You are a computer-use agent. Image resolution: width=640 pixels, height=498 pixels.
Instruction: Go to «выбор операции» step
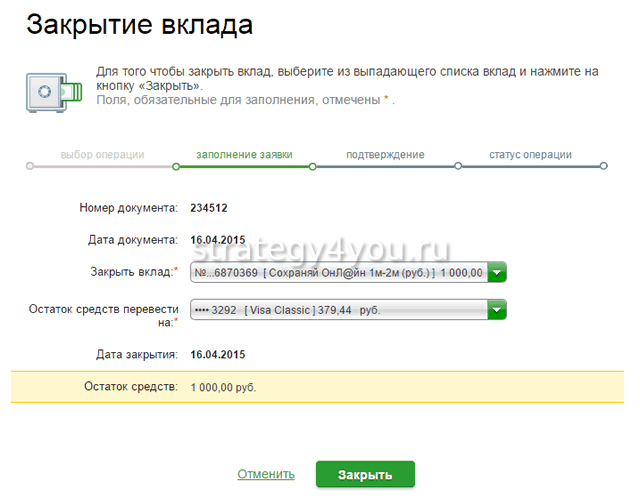click(x=102, y=155)
